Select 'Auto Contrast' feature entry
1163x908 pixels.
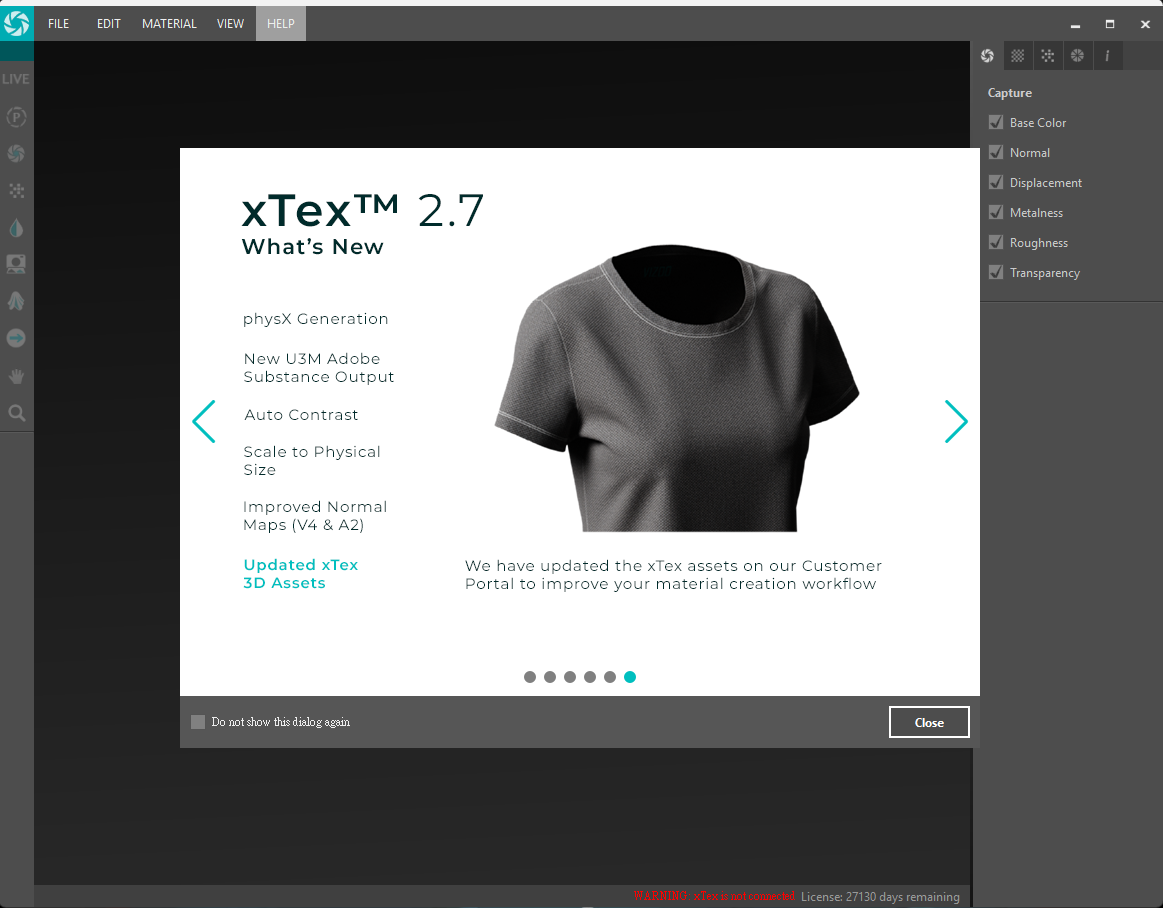(301, 415)
